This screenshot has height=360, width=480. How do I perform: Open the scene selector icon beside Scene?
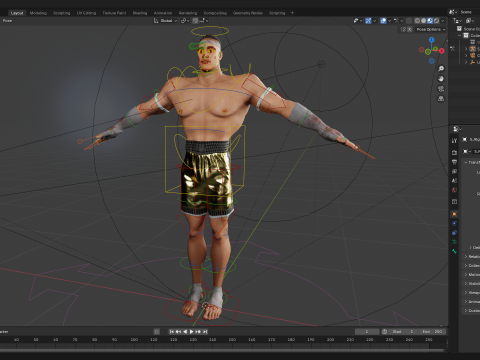point(453,12)
